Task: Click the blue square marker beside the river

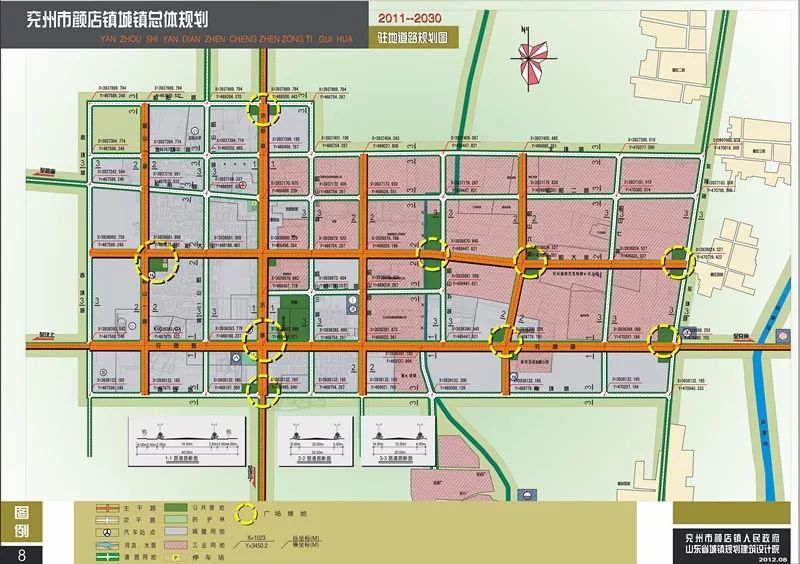Action: click(782, 335)
